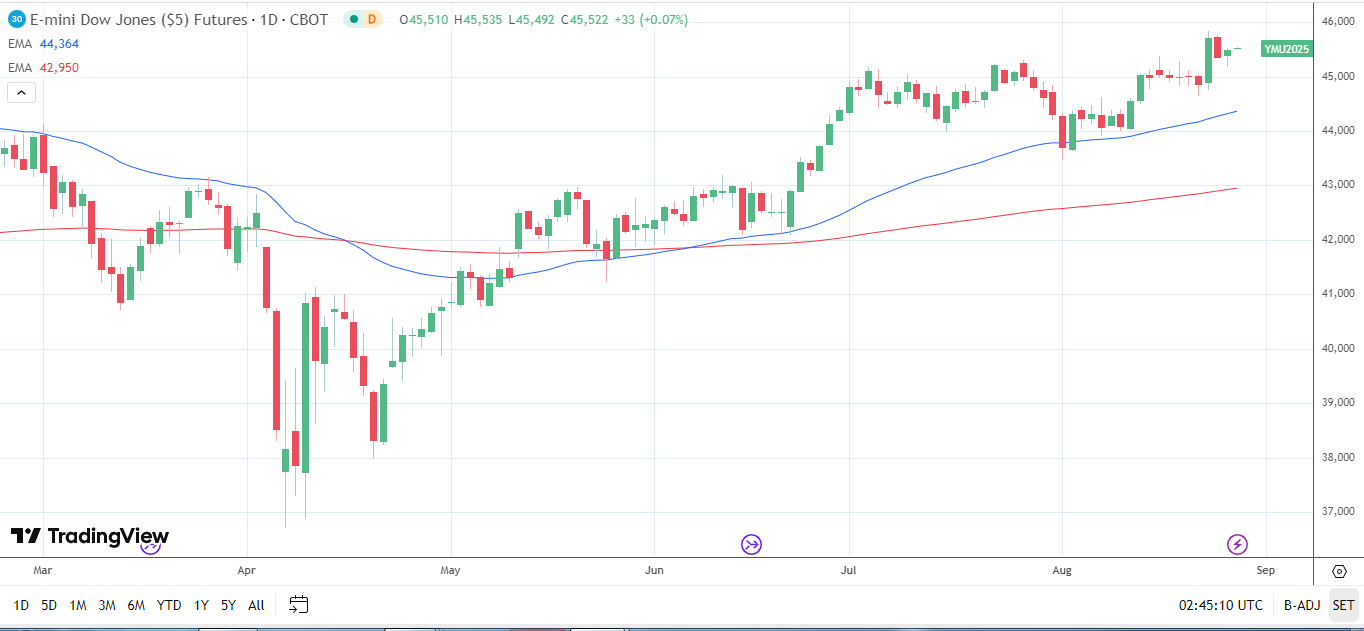Toggle B-ADJ back-adjustment setting
1364x631 pixels.
tap(1302, 605)
